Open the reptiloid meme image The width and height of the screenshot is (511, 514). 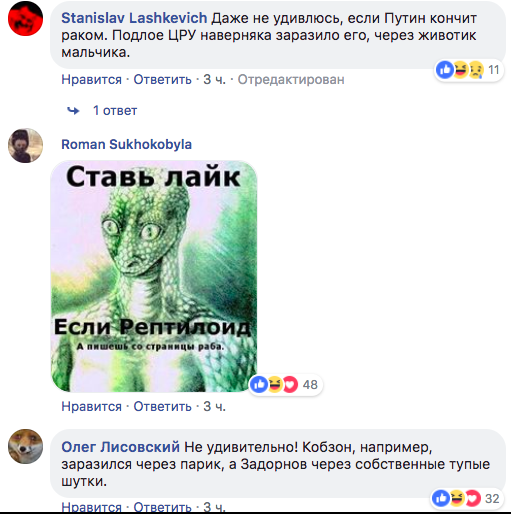pyautogui.click(x=154, y=276)
